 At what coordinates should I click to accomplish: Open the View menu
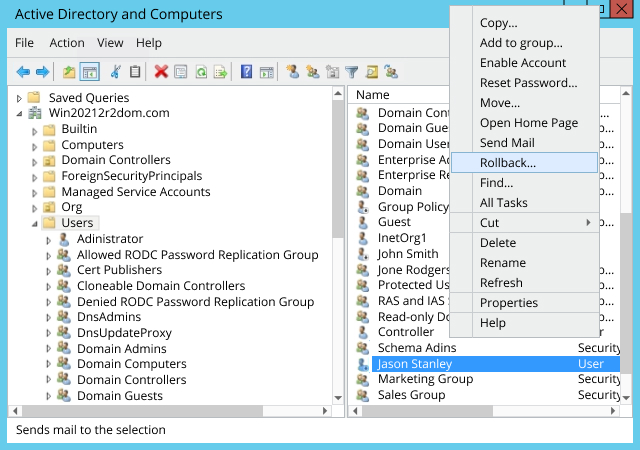pyautogui.click(x=110, y=43)
